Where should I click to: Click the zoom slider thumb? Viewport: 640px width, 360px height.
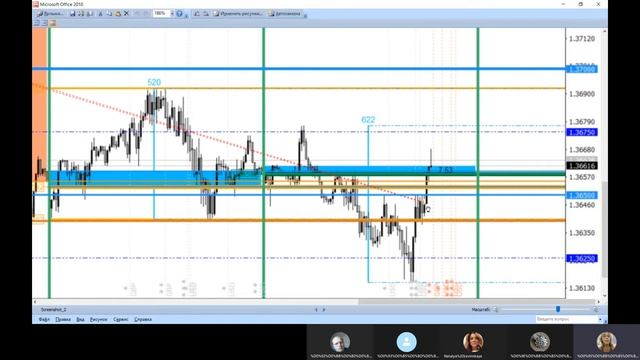coord(558,310)
